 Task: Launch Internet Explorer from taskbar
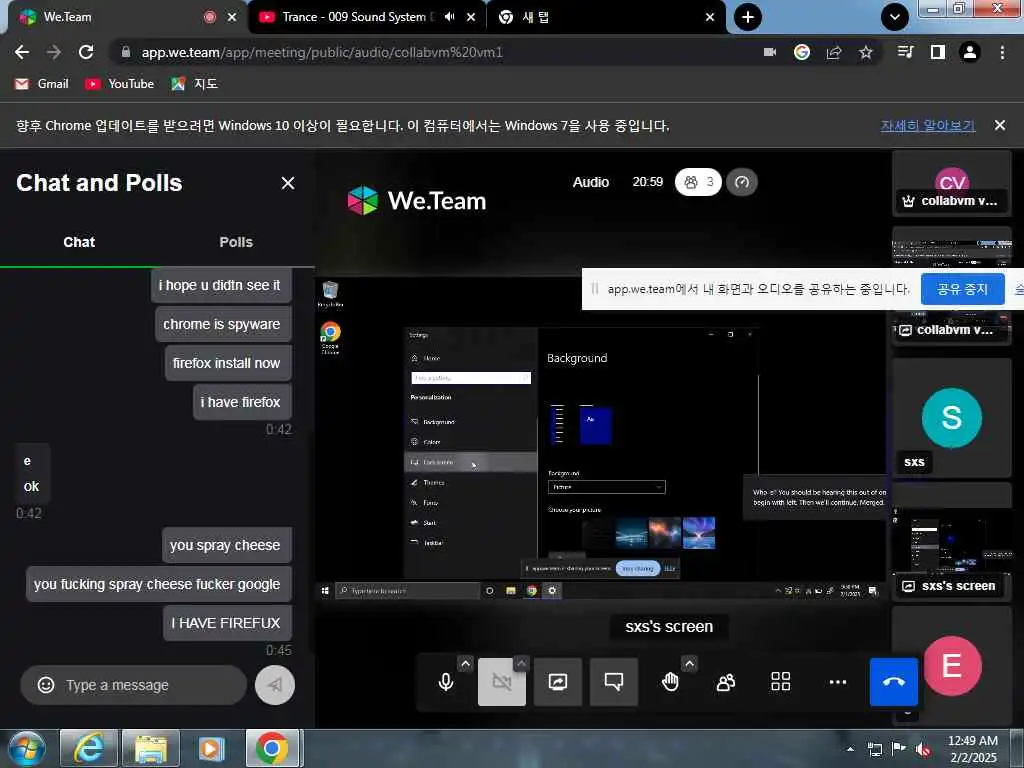88,748
